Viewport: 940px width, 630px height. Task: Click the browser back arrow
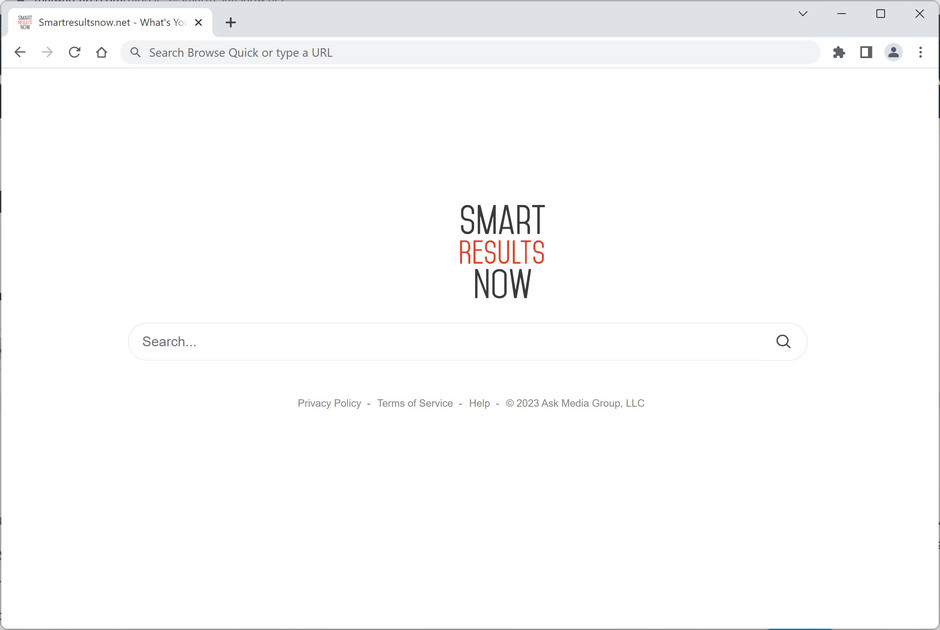pos(20,52)
